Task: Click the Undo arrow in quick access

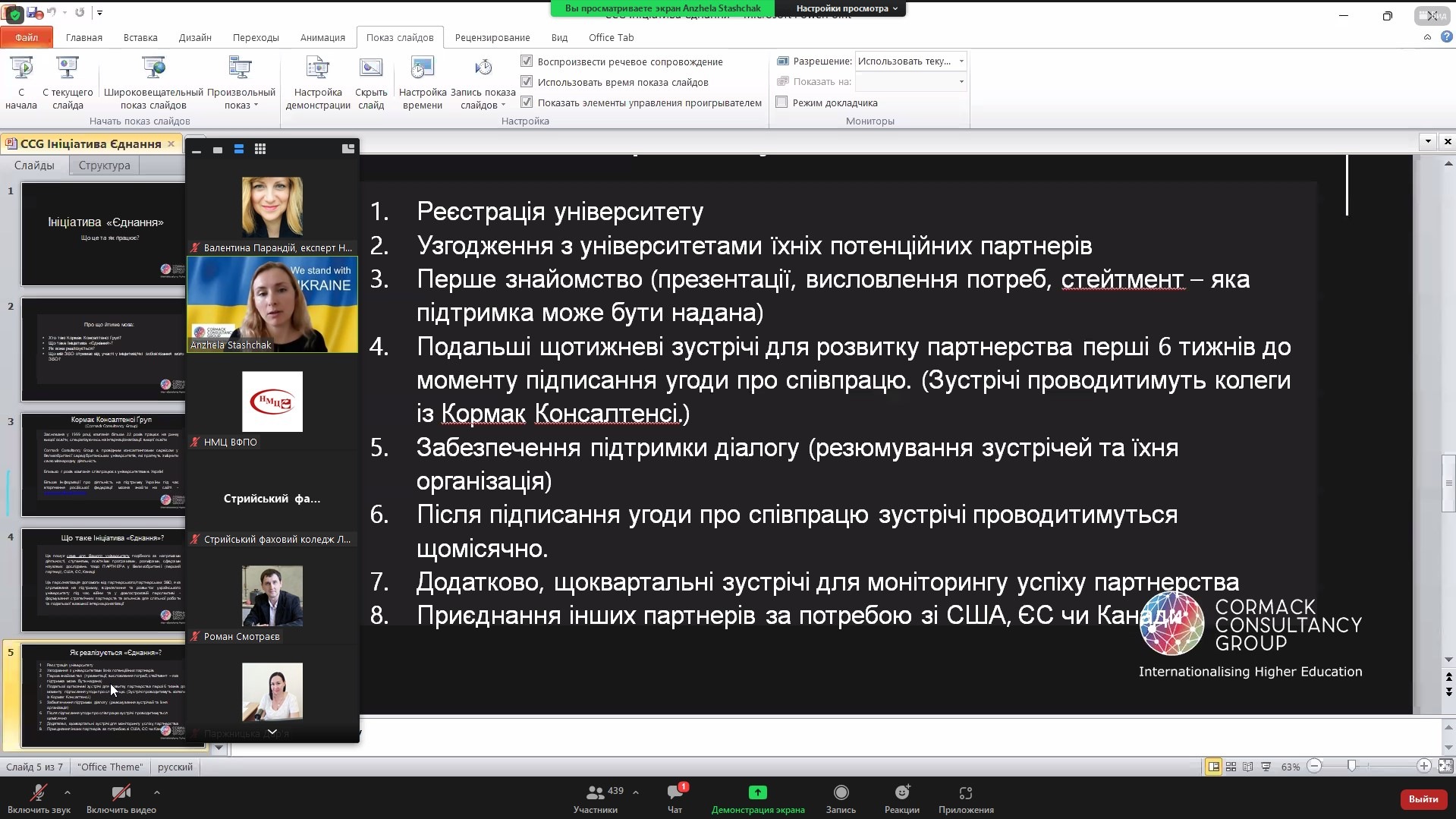Action: pyautogui.click(x=52, y=13)
